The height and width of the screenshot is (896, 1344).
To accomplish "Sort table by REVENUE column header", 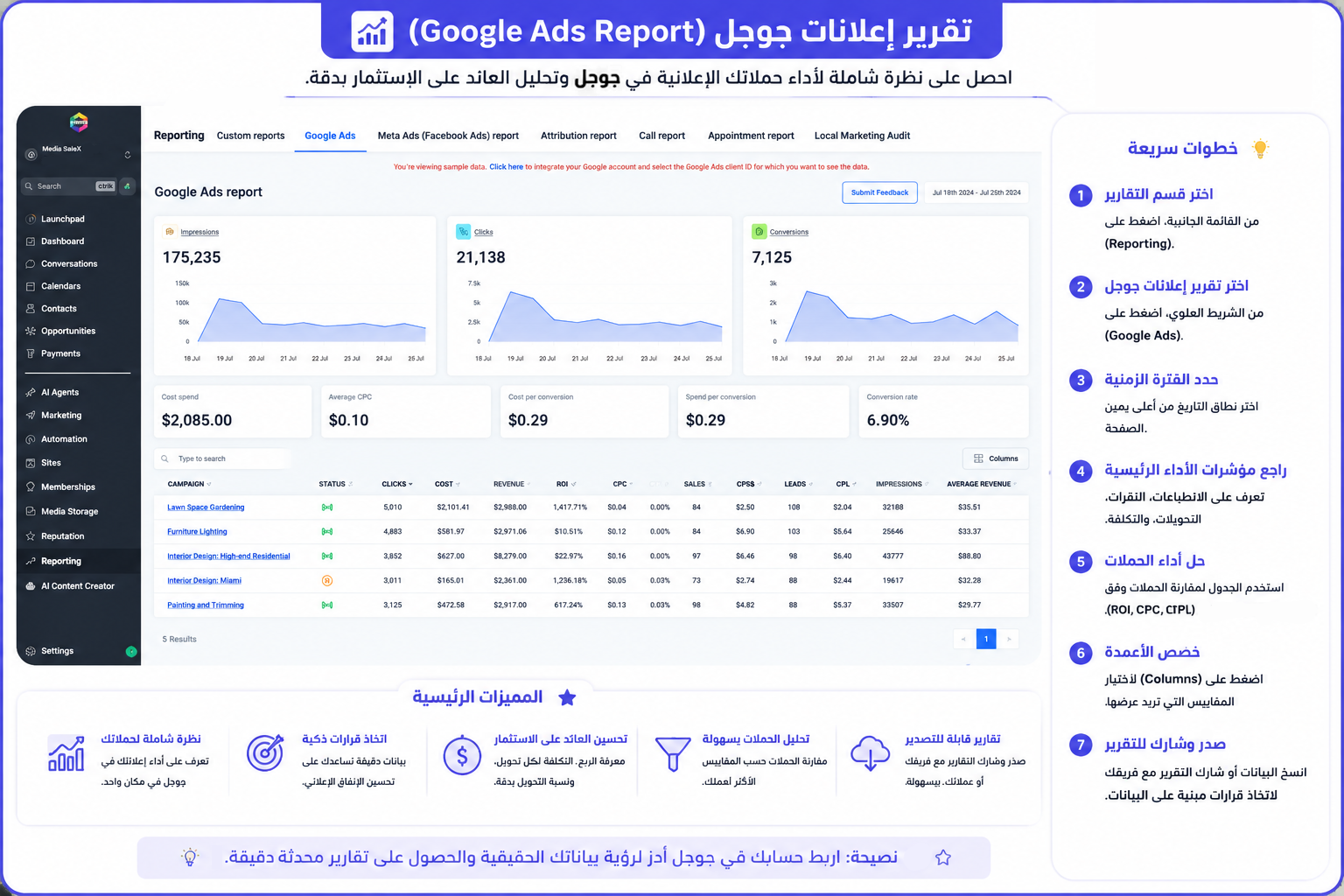I will [x=512, y=484].
